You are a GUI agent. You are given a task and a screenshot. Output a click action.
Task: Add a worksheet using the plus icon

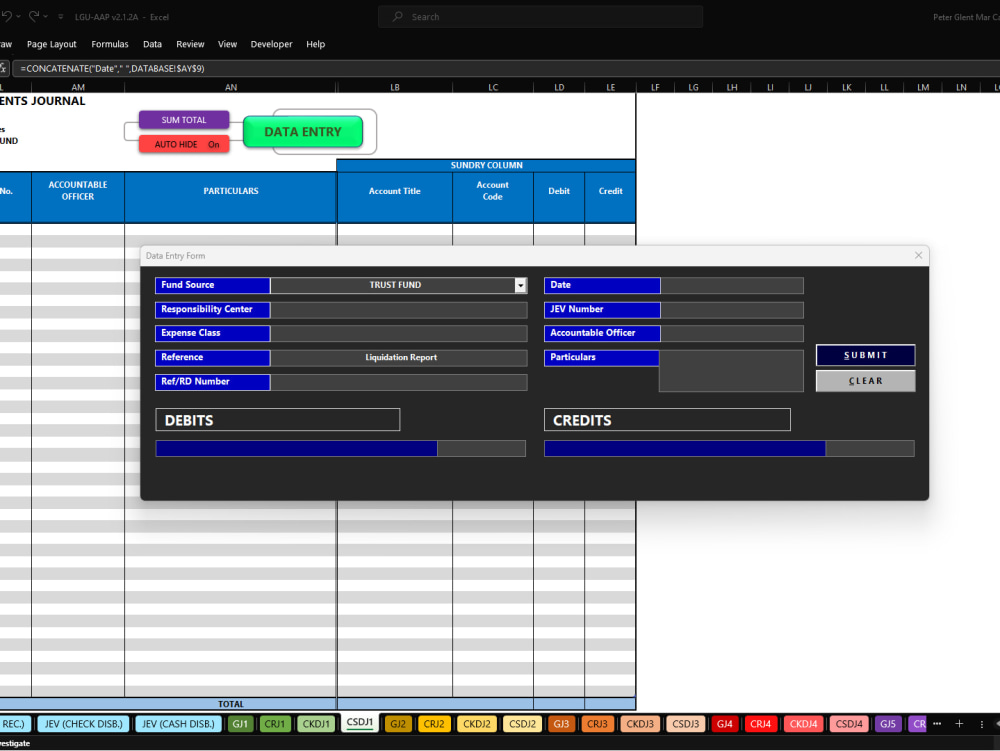tap(958, 723)
